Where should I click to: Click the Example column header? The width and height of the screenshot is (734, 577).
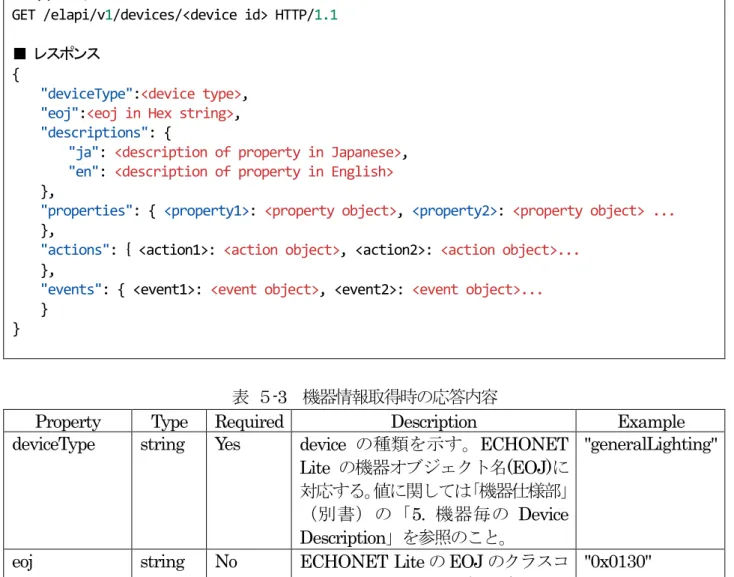pos(651,422)
